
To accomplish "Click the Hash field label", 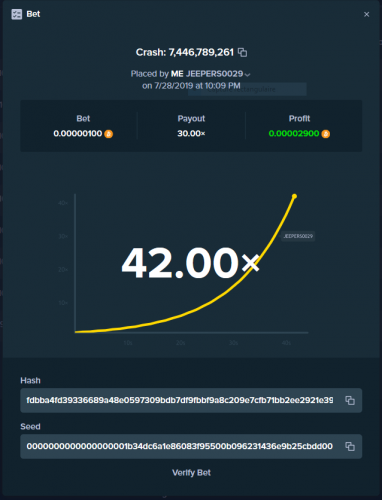I will click(30, 381).
